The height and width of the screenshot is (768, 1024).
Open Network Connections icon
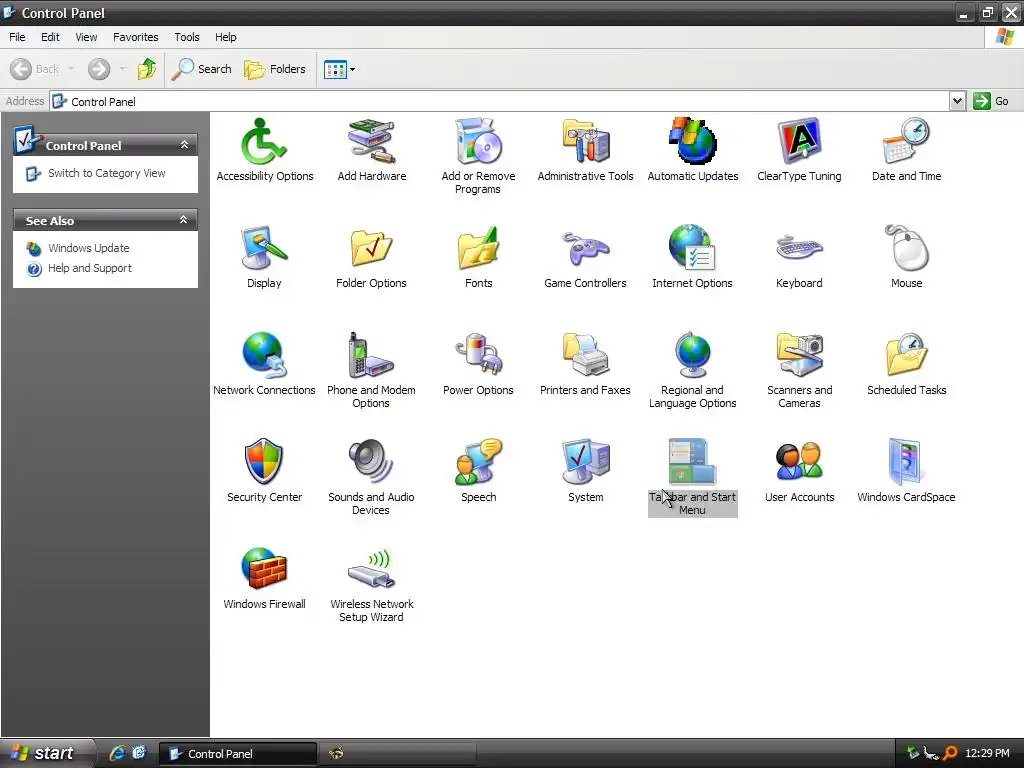pyautogui.click(x=264, y=355)
